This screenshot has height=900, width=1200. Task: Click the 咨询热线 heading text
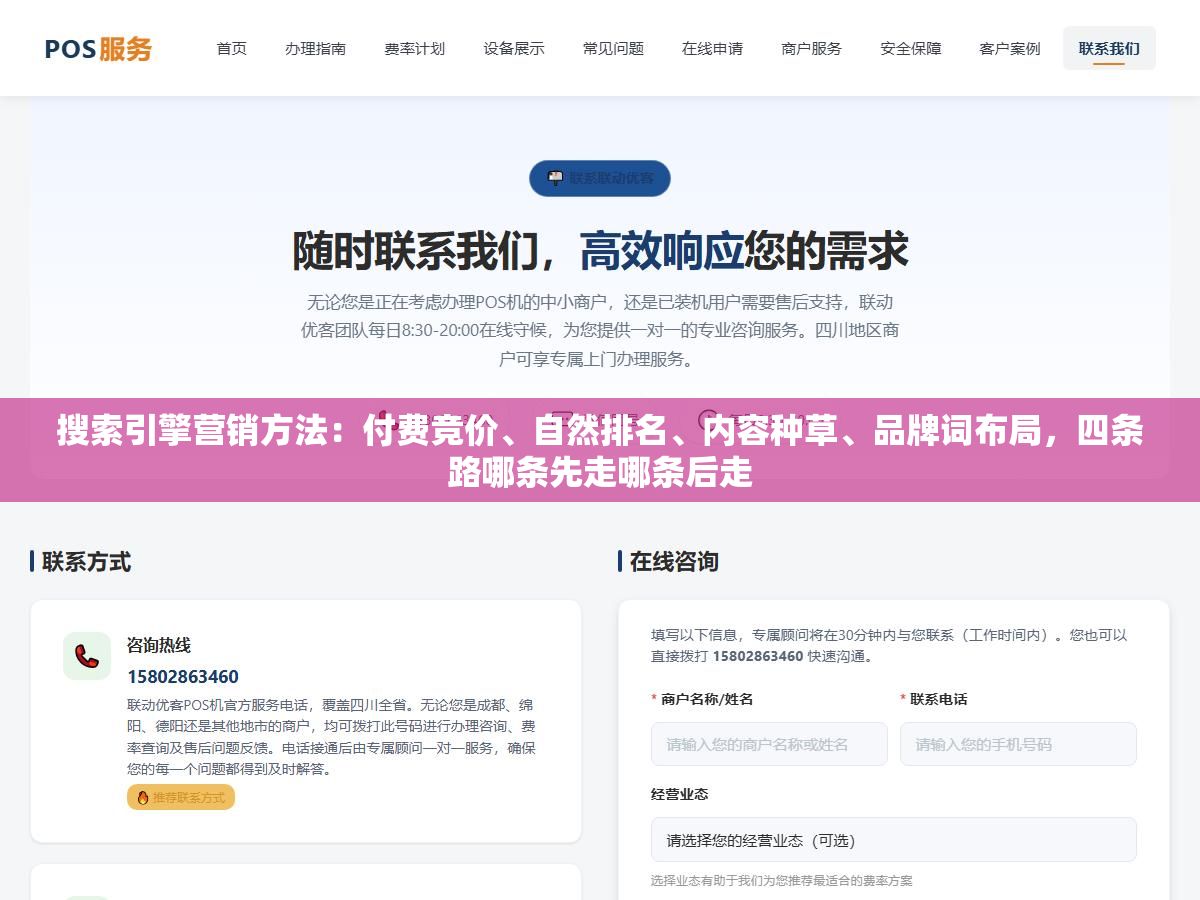click(x=159, y=645)
